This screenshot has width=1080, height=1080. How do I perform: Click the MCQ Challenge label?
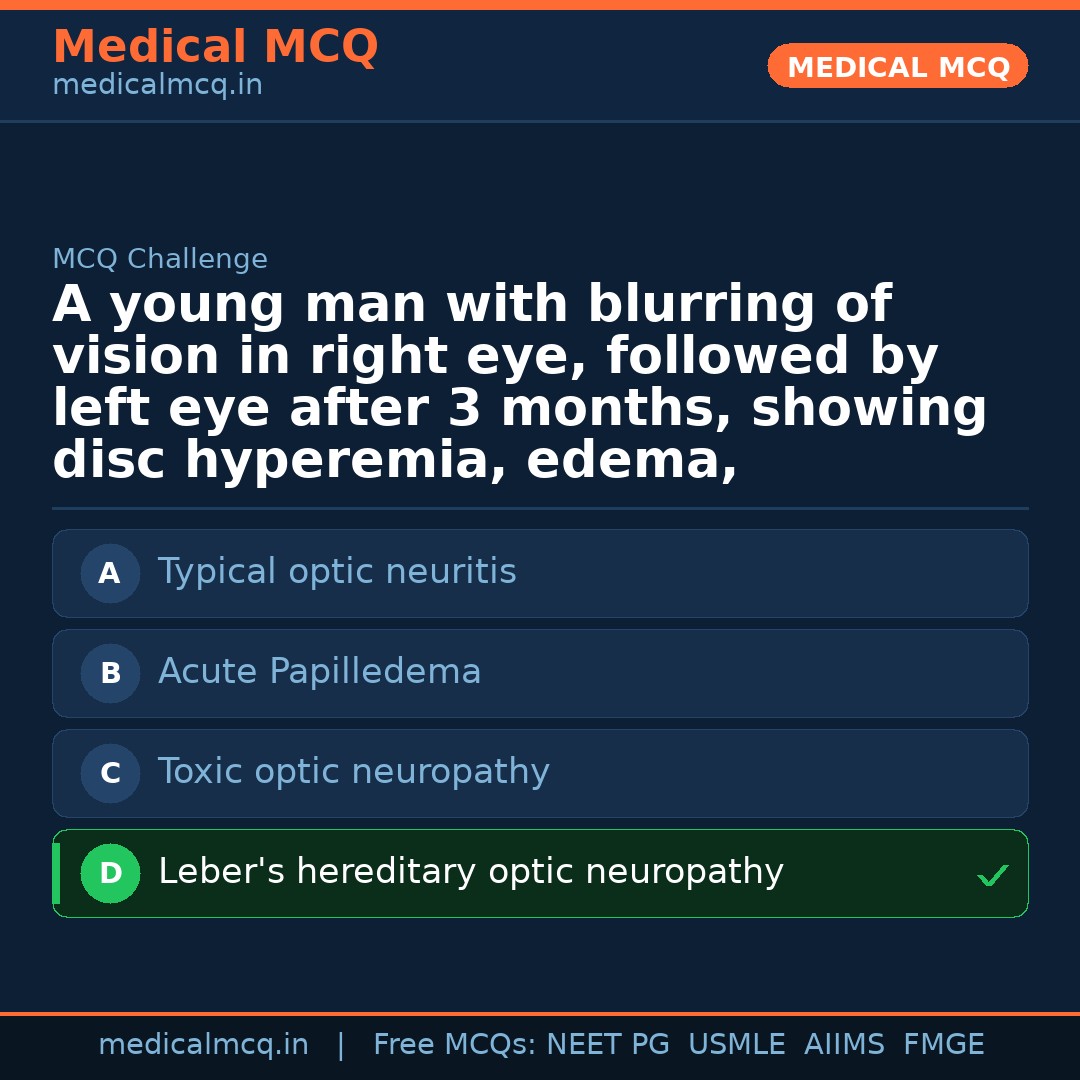point(160,260)
